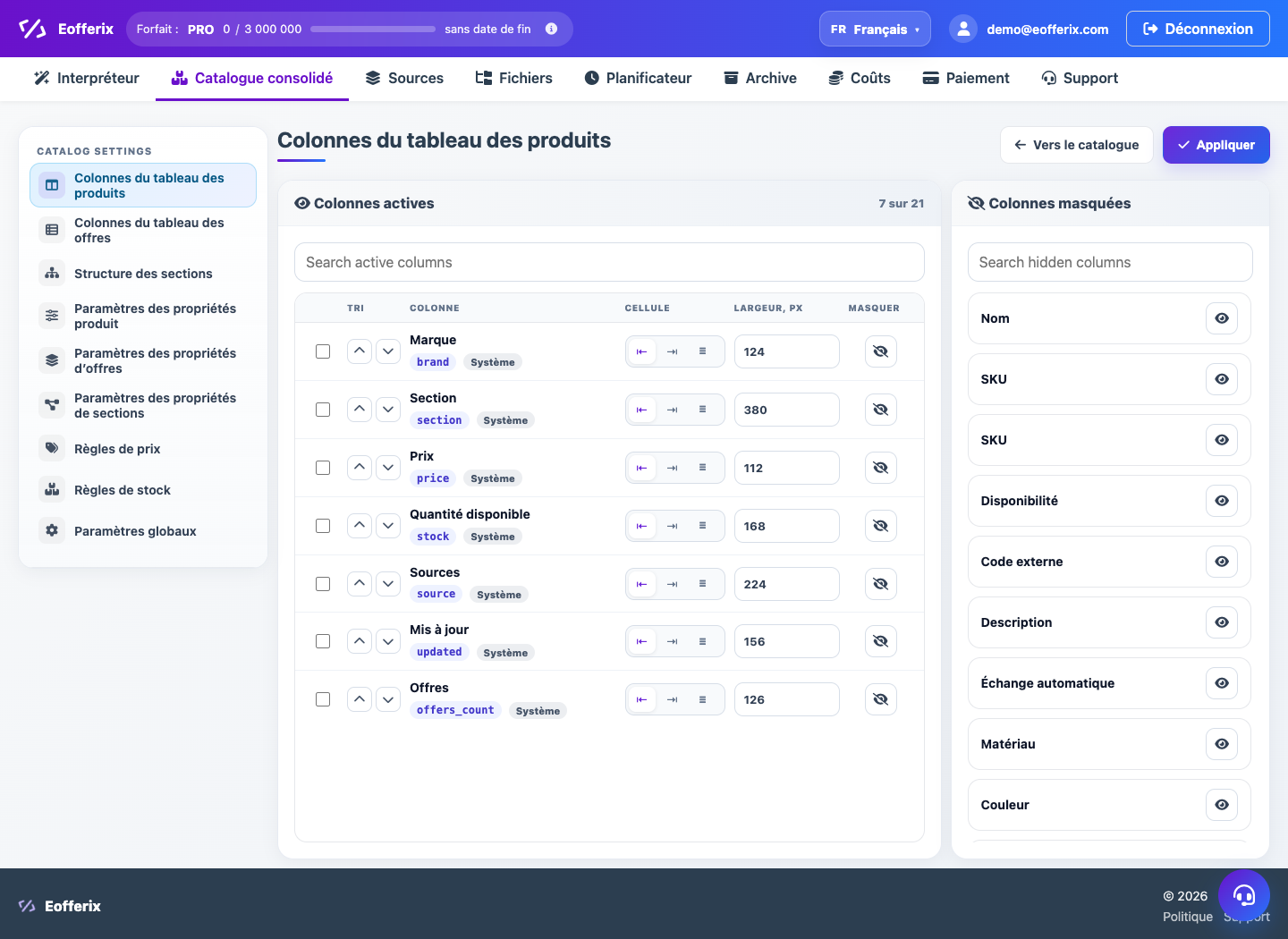The image size is (1288, 939).
Task: Click the Déconnexion button
Action: coord(1198,29)
